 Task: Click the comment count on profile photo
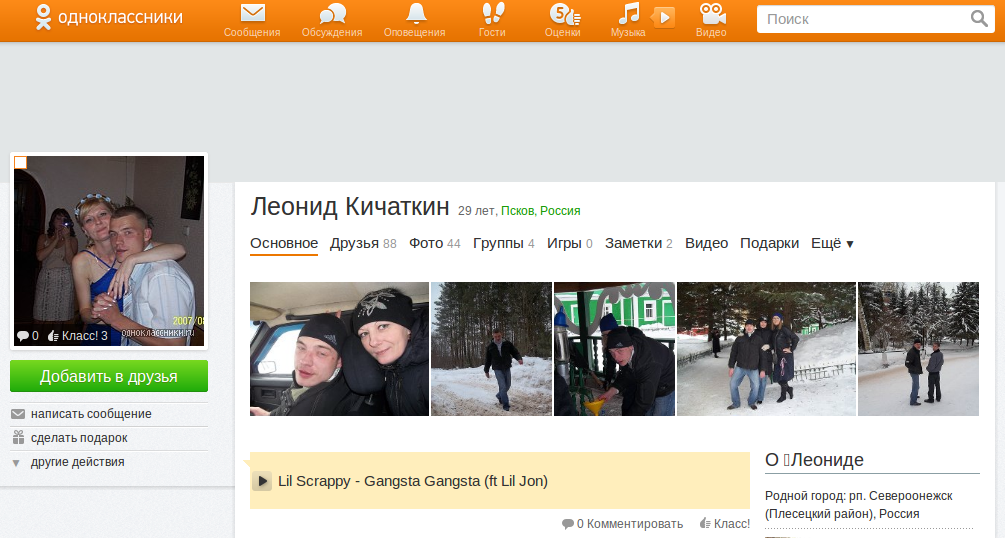[28, 335]
